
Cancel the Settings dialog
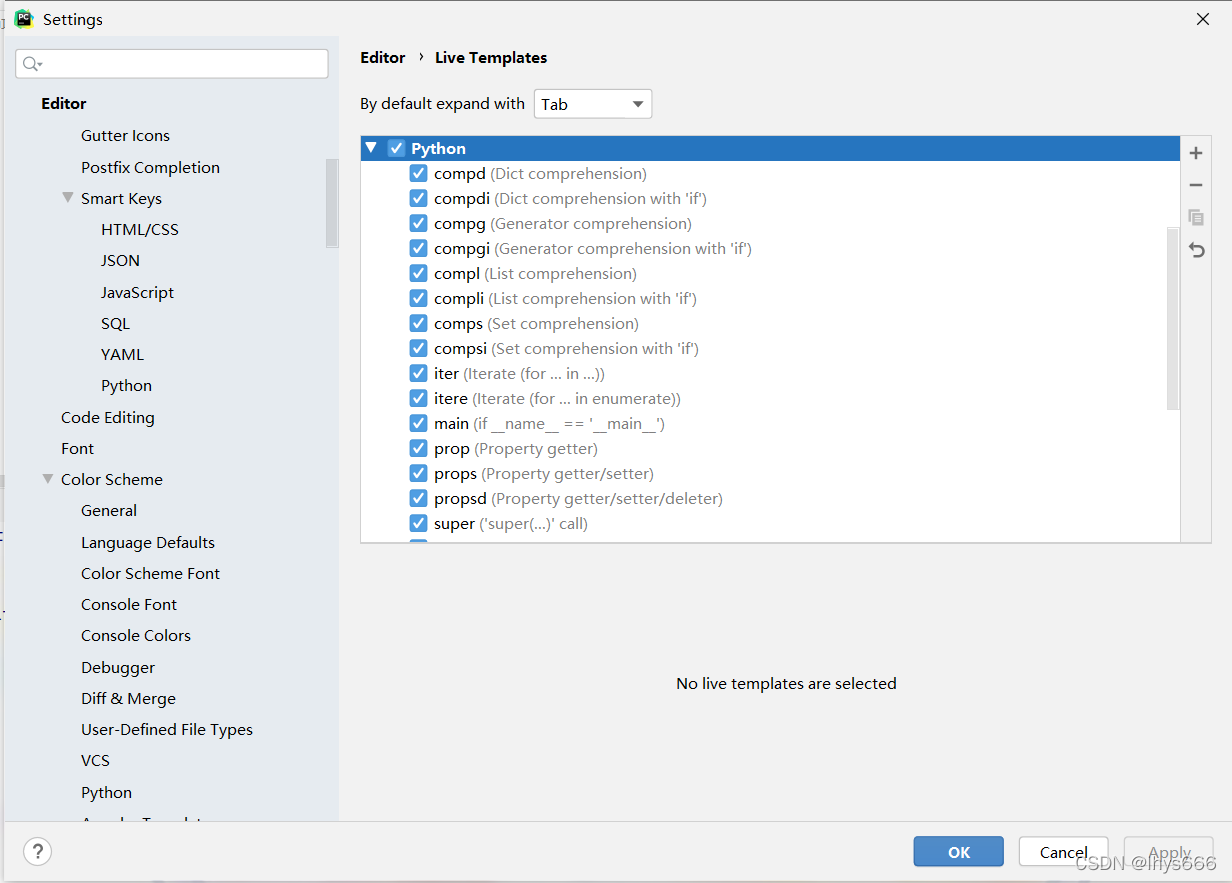pyautogui.click(x=1063, y=852)
